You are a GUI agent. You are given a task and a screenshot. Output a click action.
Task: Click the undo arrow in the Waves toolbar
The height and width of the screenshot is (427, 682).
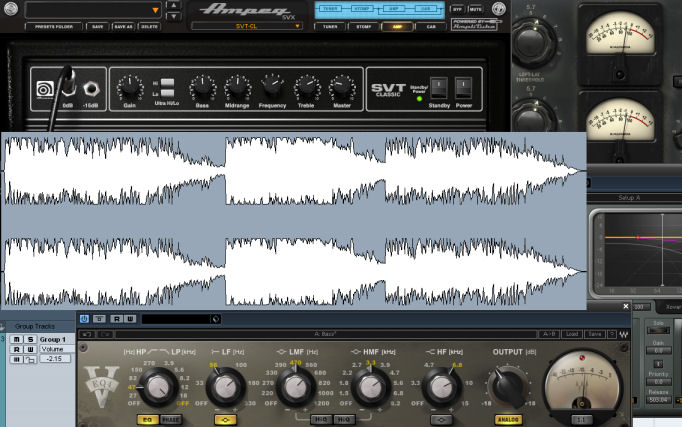(x=87, y=334)
